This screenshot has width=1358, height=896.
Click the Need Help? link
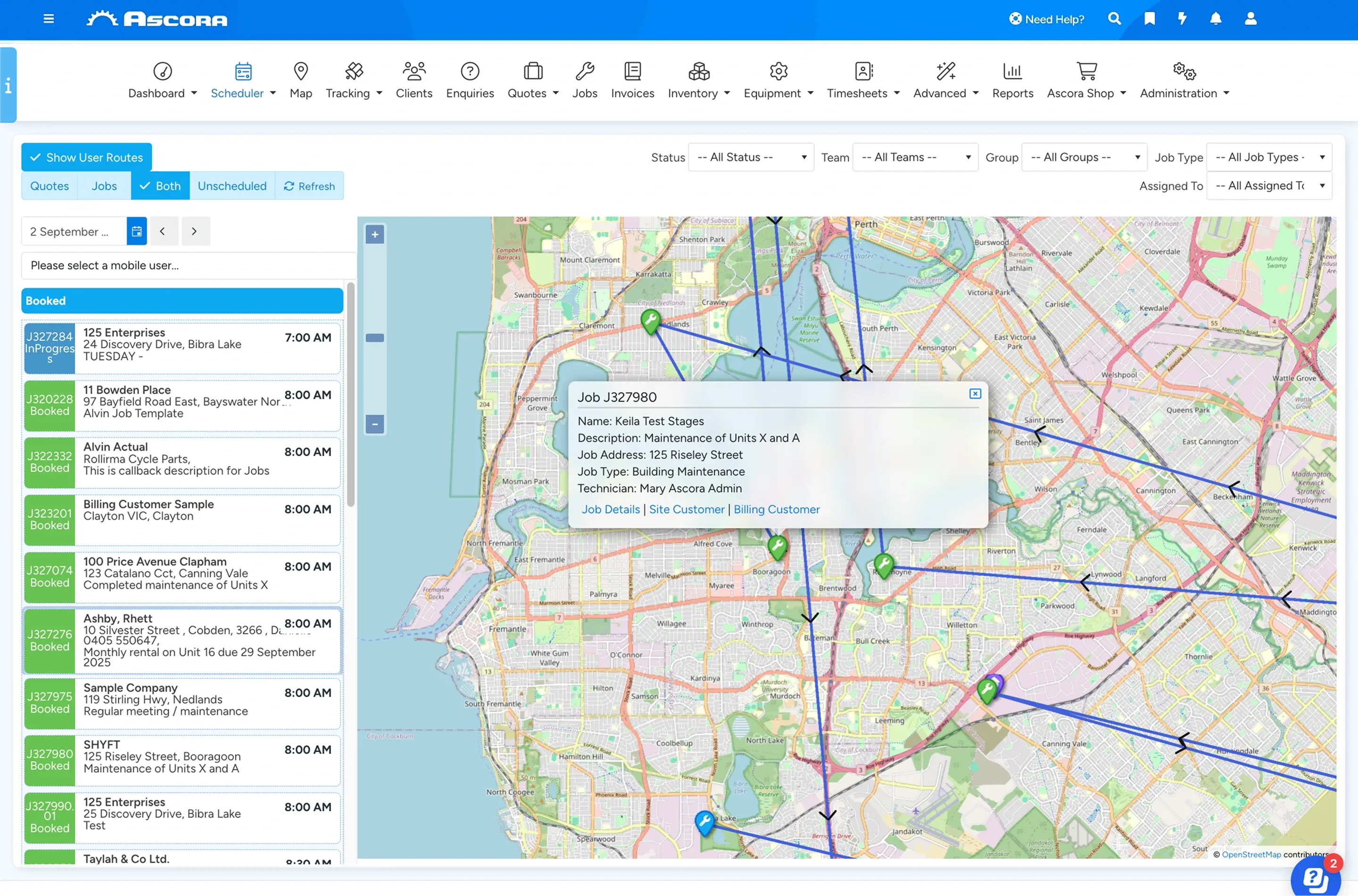pos(1046,19)
